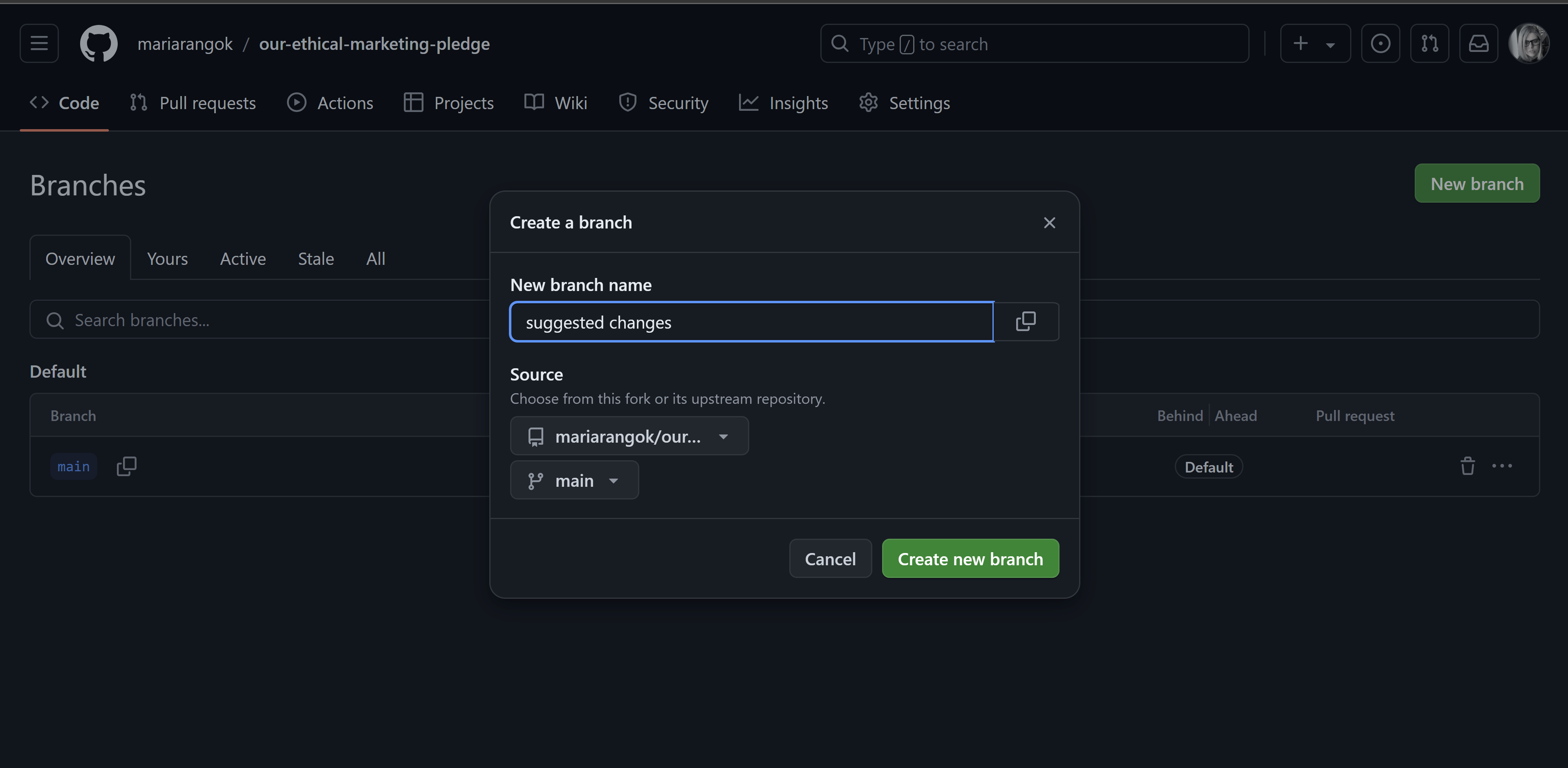This screenshot has width=1568, height=768.
Task: Click the GitHub home logo
Action: click(99, 43)
